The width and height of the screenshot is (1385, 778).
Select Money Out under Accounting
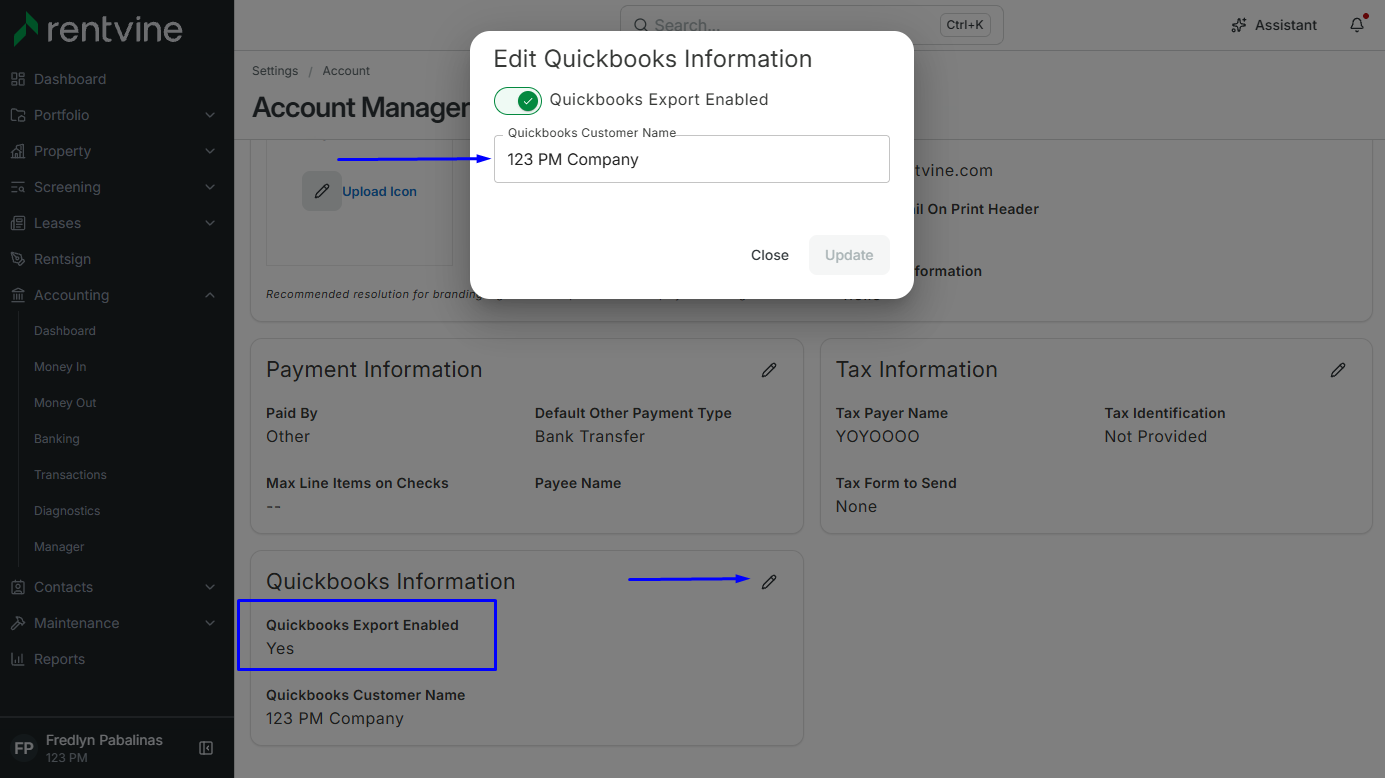pyautogui.click(x=65, y=403)
